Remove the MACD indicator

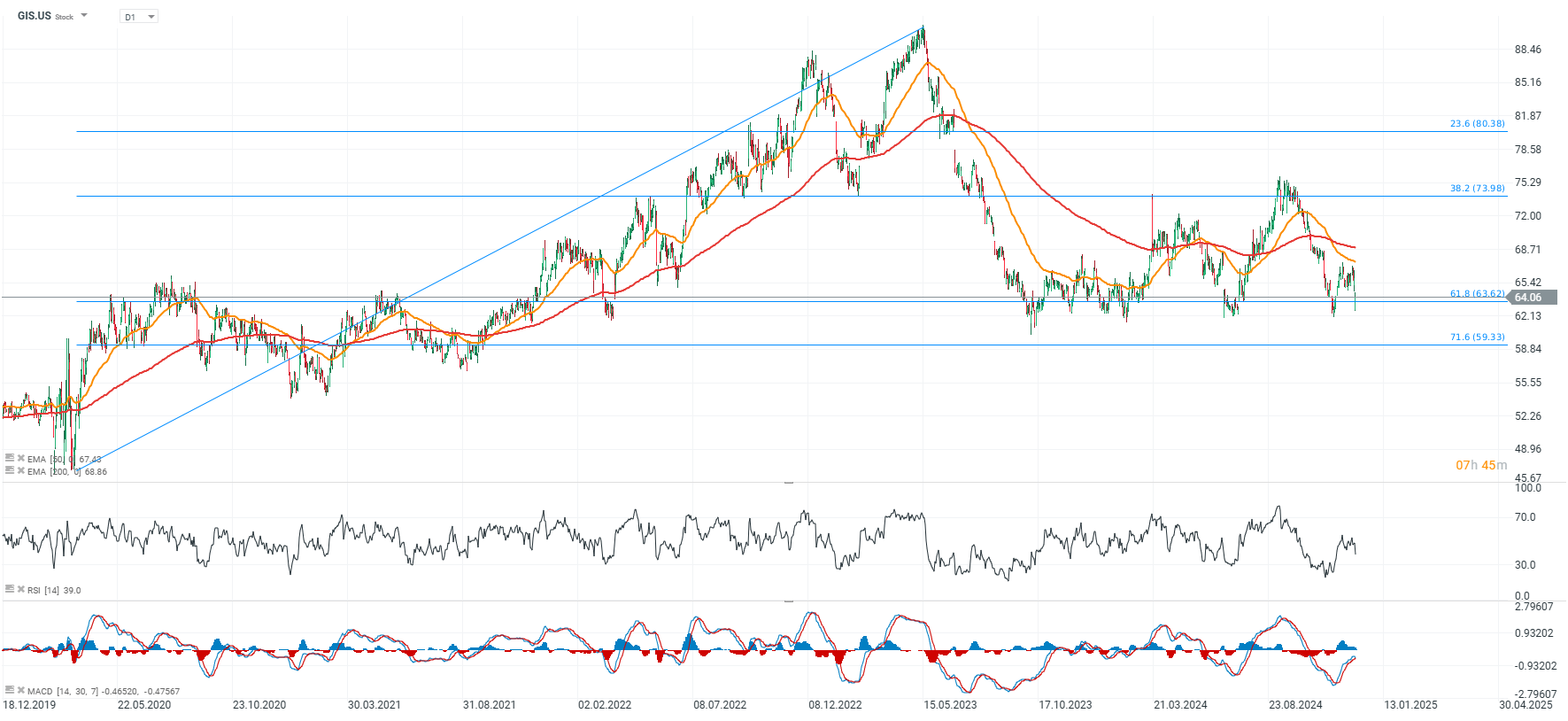pyautogui.click(x=21, y=690)
